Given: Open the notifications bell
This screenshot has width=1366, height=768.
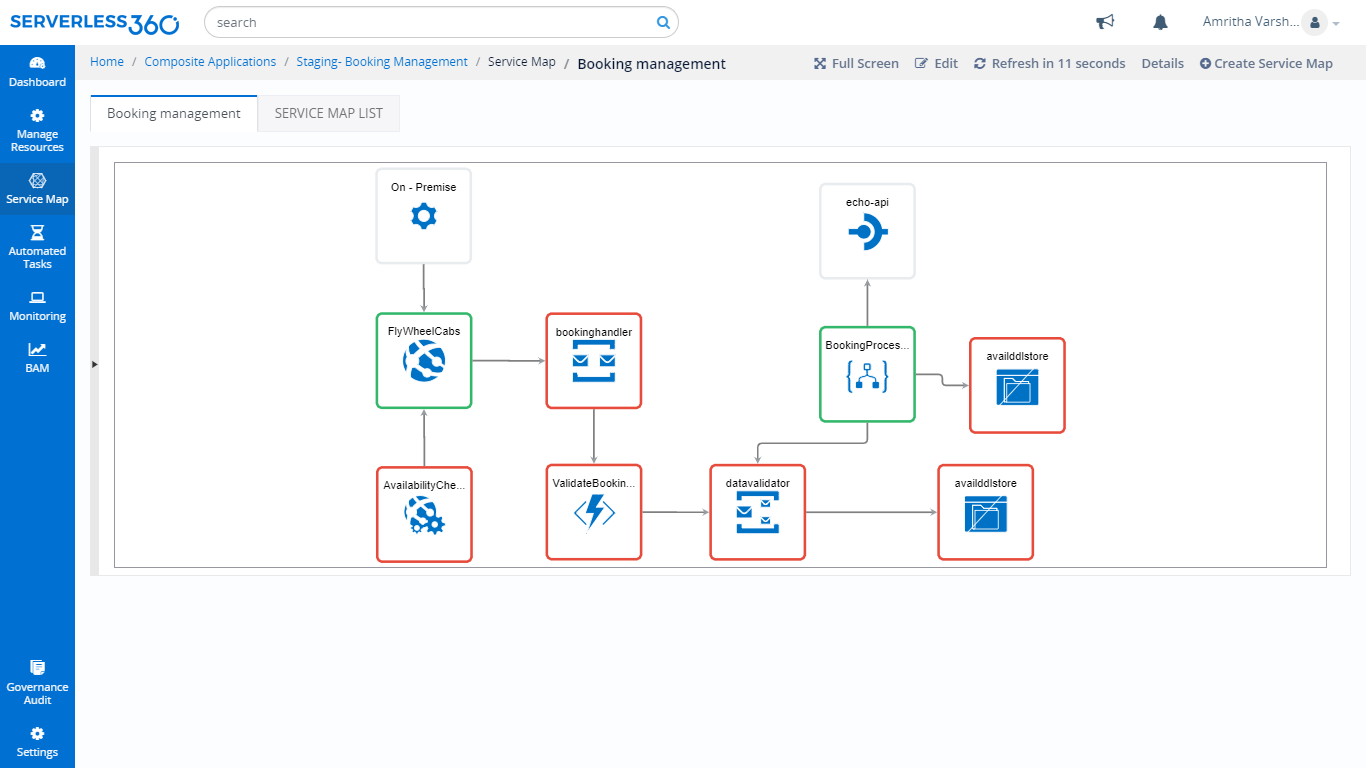Looking at the screenshot, I should [x=1160, y=22].
